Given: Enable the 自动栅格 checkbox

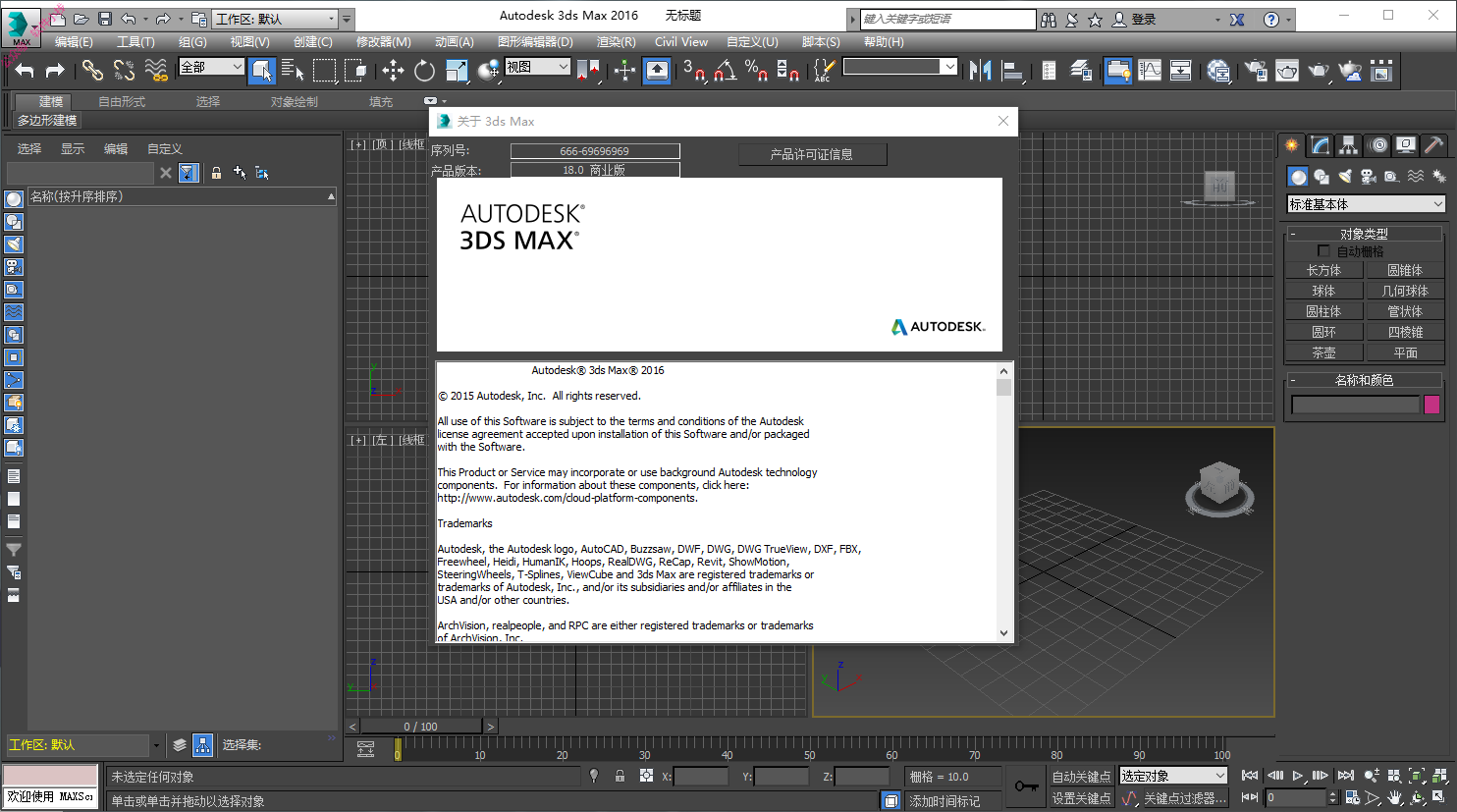Looking at the screenshot, I should (x=1323, y=251).
